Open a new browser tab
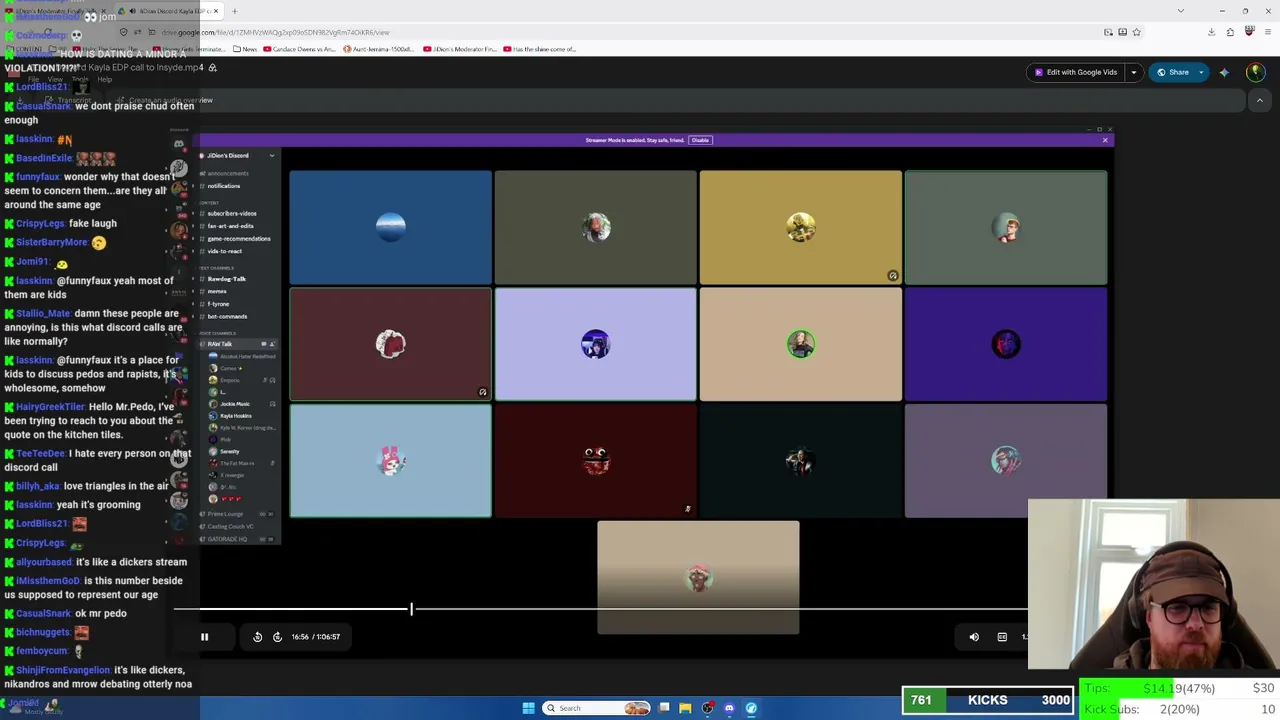 click(x=234, y=11)
